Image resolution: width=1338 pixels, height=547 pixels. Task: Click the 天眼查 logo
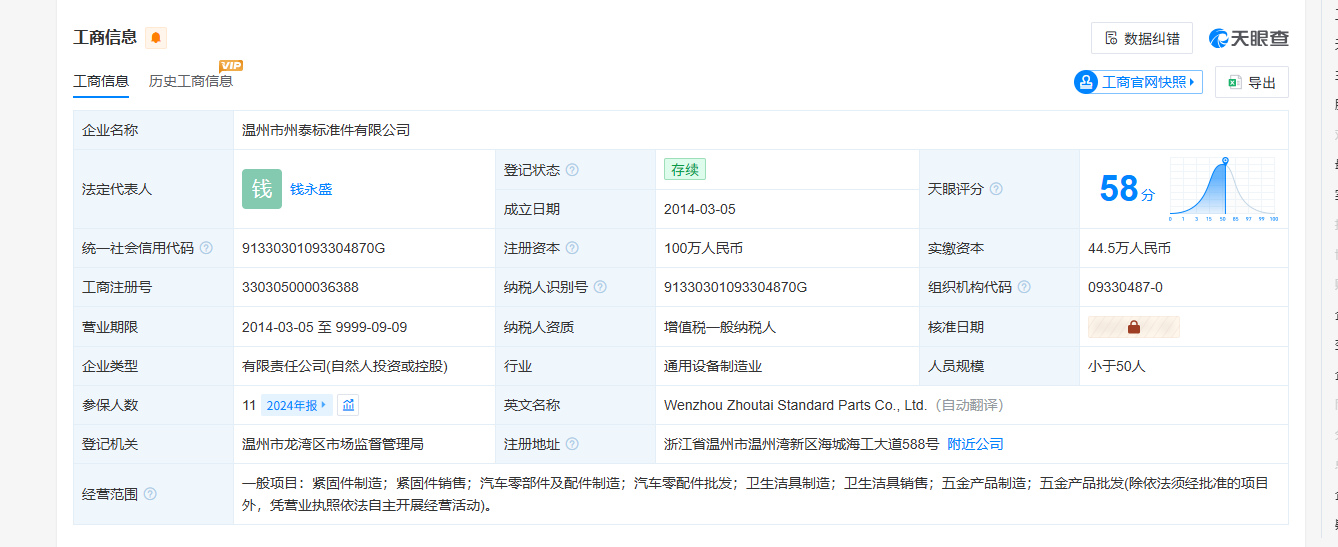[x=1249, y=38]
